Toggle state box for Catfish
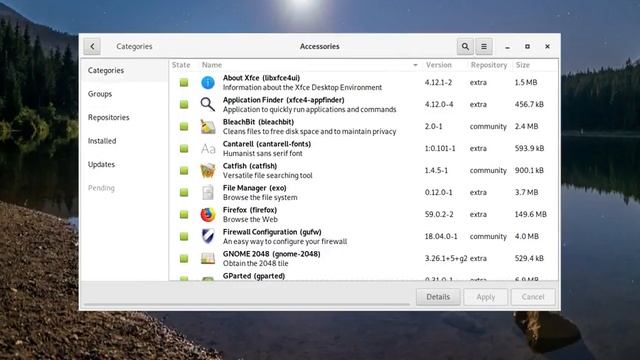This screenshot has height=360, width=640. coord(184,171)
